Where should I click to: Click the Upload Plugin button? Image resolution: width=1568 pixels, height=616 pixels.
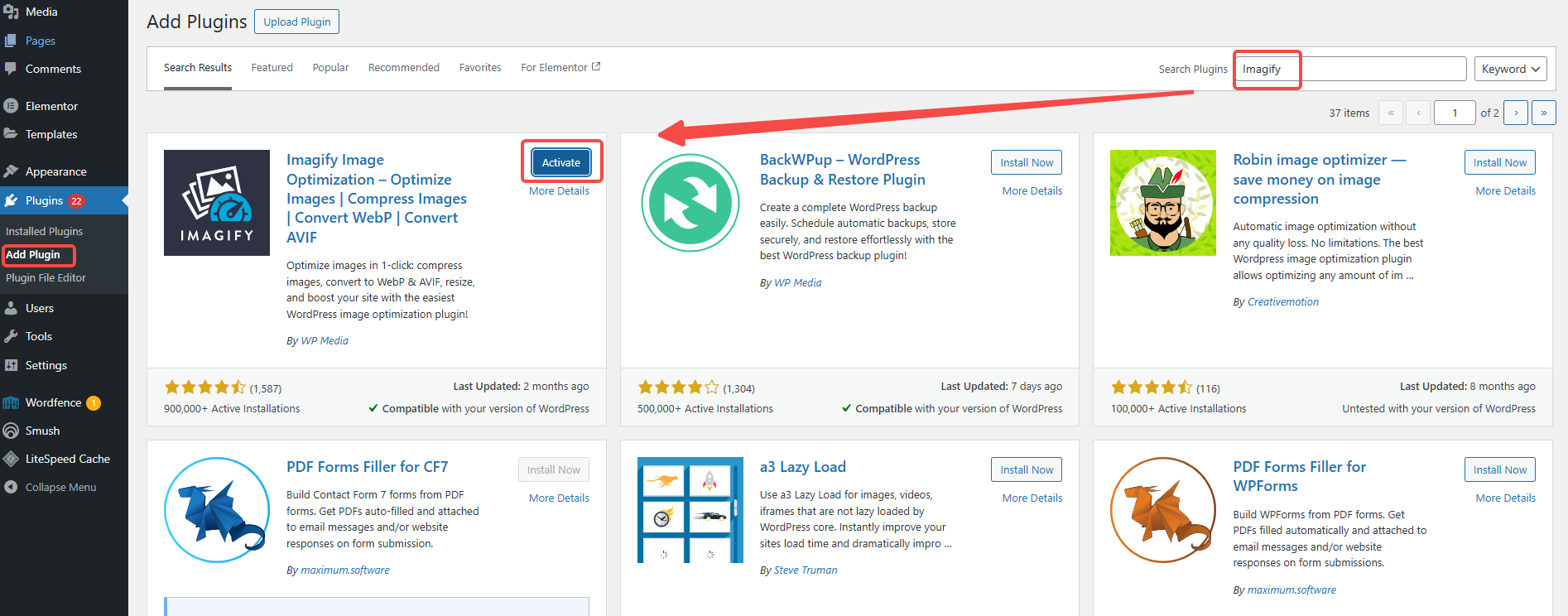296,22
